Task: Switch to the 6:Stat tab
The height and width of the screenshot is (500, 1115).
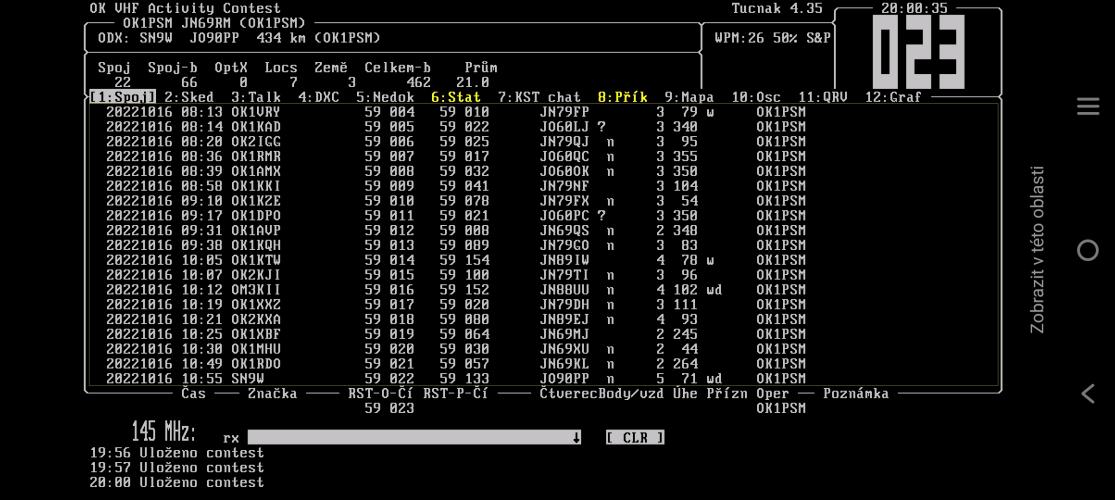Action: [x=456, y=98]
